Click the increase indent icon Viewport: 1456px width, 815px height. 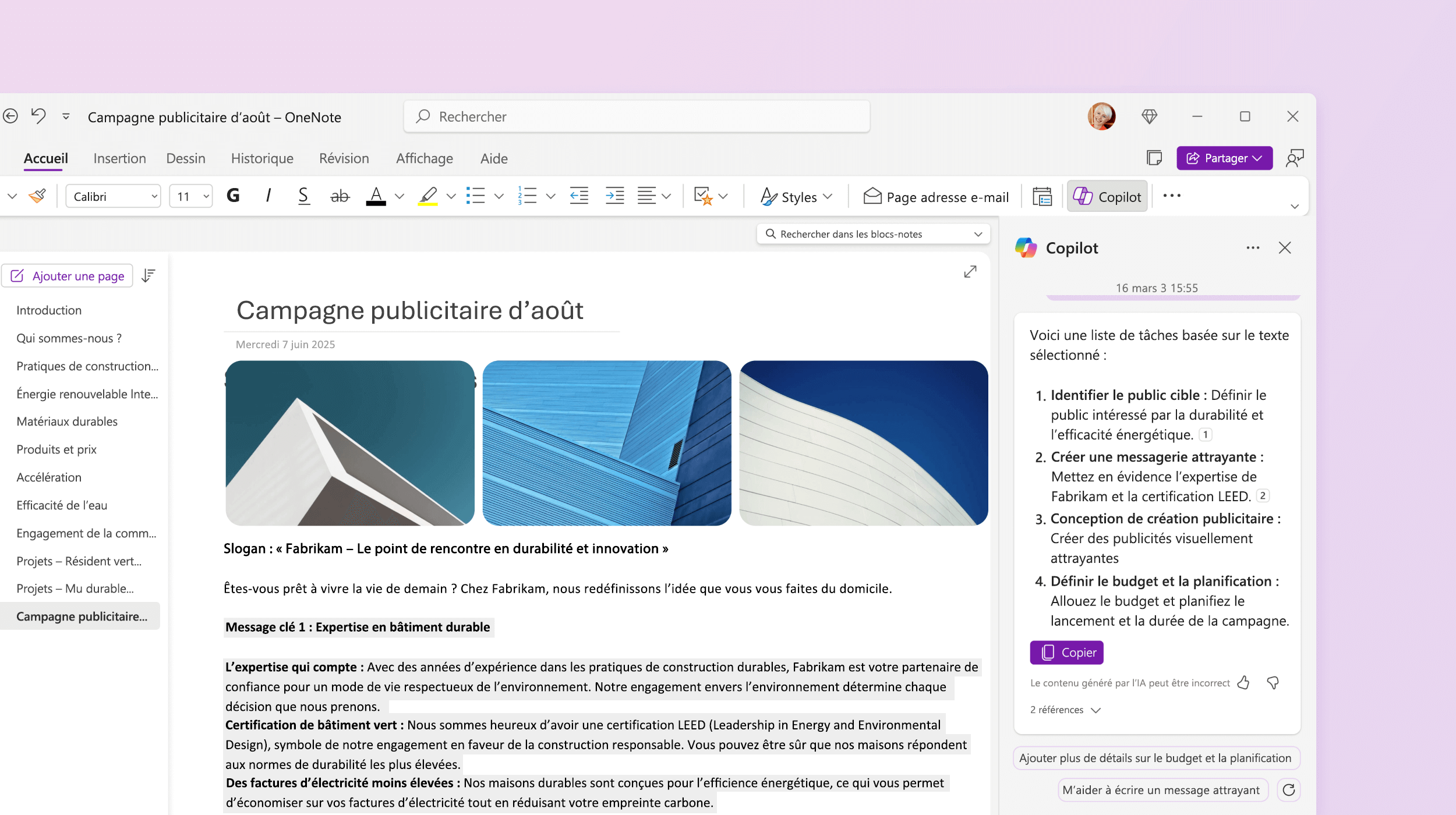[x=614, y=196]
